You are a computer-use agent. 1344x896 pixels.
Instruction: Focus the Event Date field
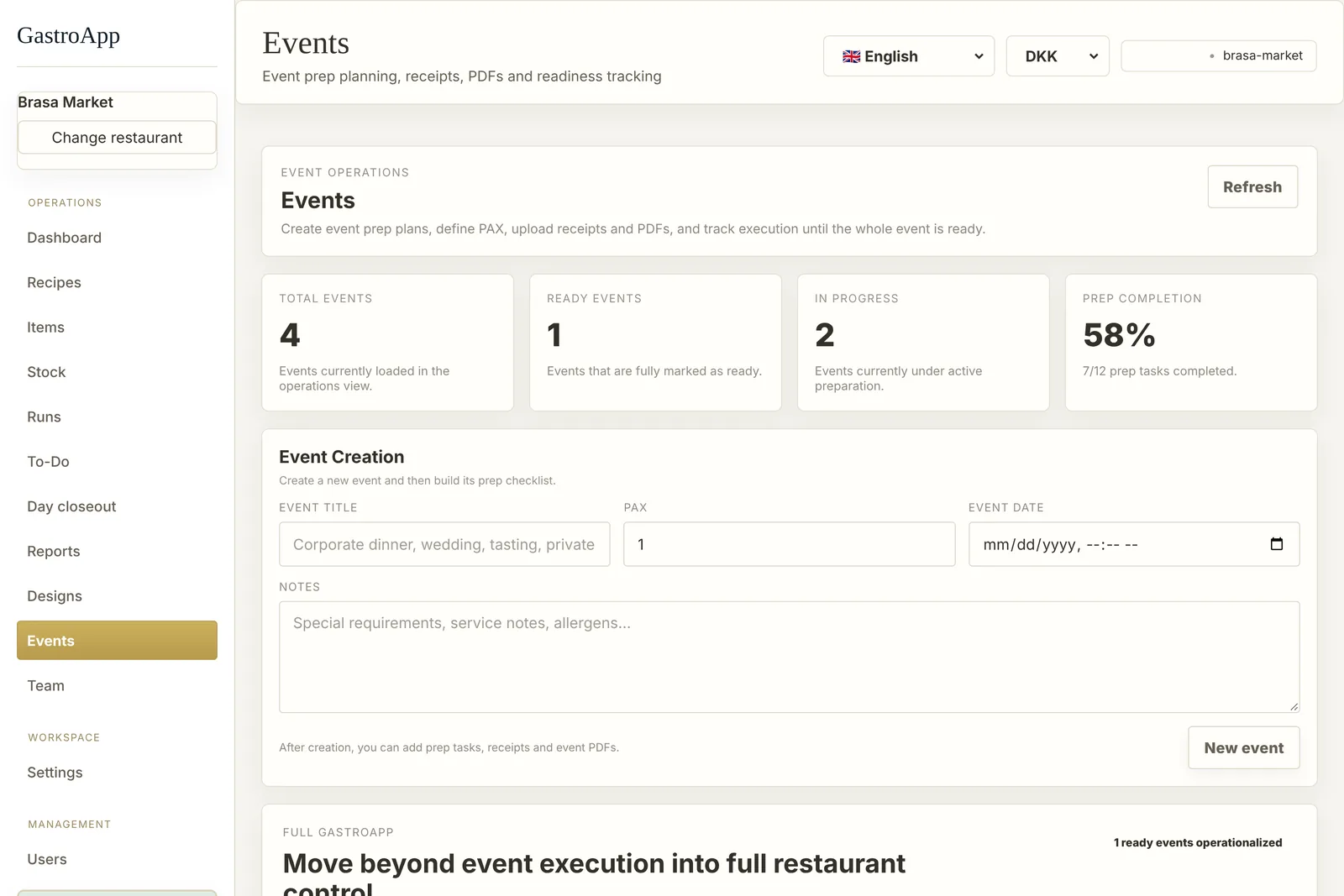(1134, 544)
